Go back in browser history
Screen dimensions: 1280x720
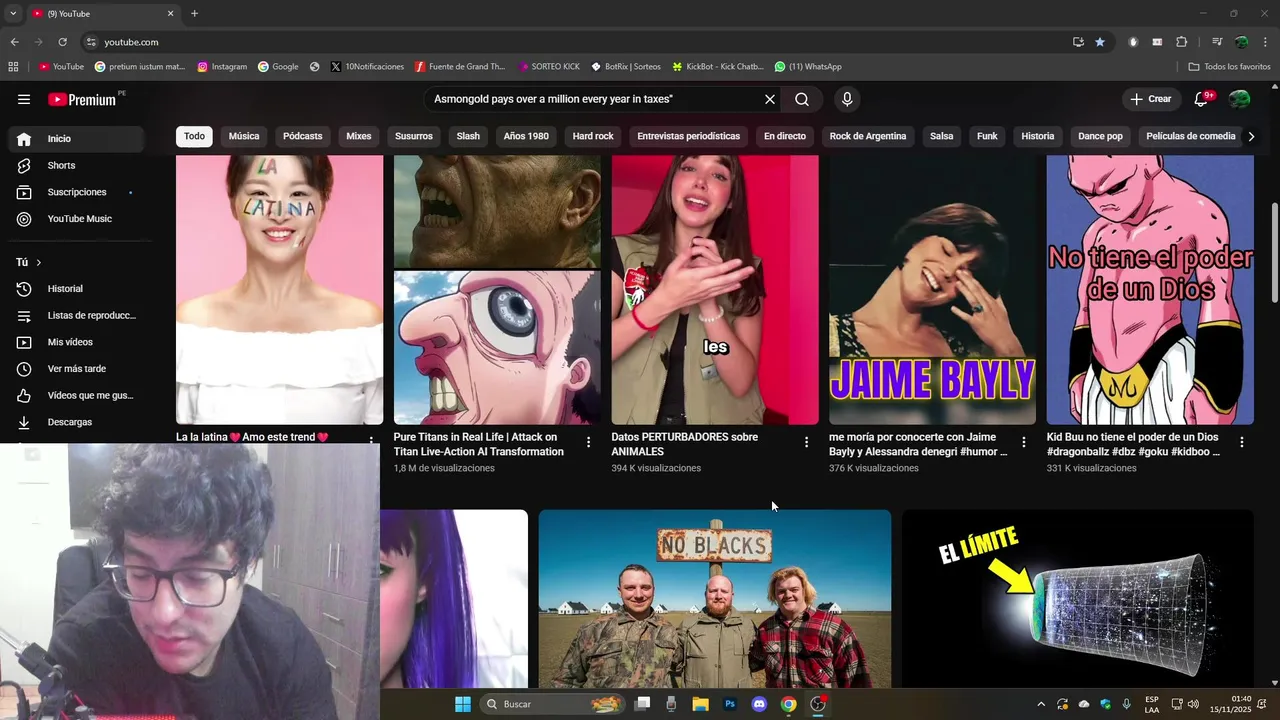14,42
